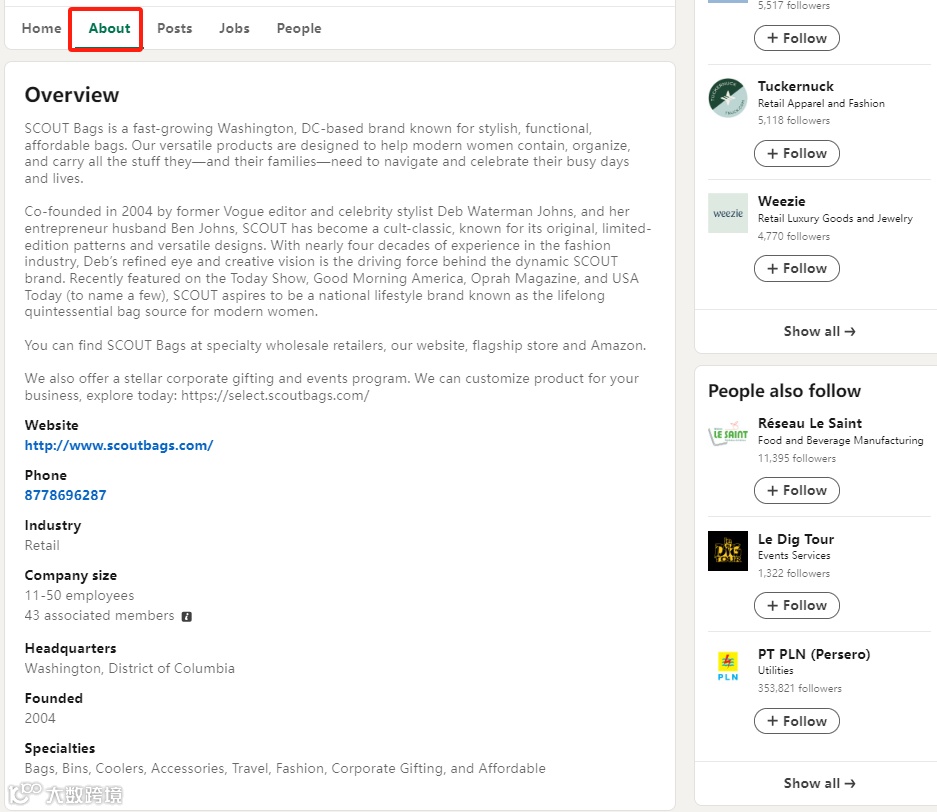This screenshot has width=937, height=812.
Task: Click the 'People also follow' heading
Action: 784,391
